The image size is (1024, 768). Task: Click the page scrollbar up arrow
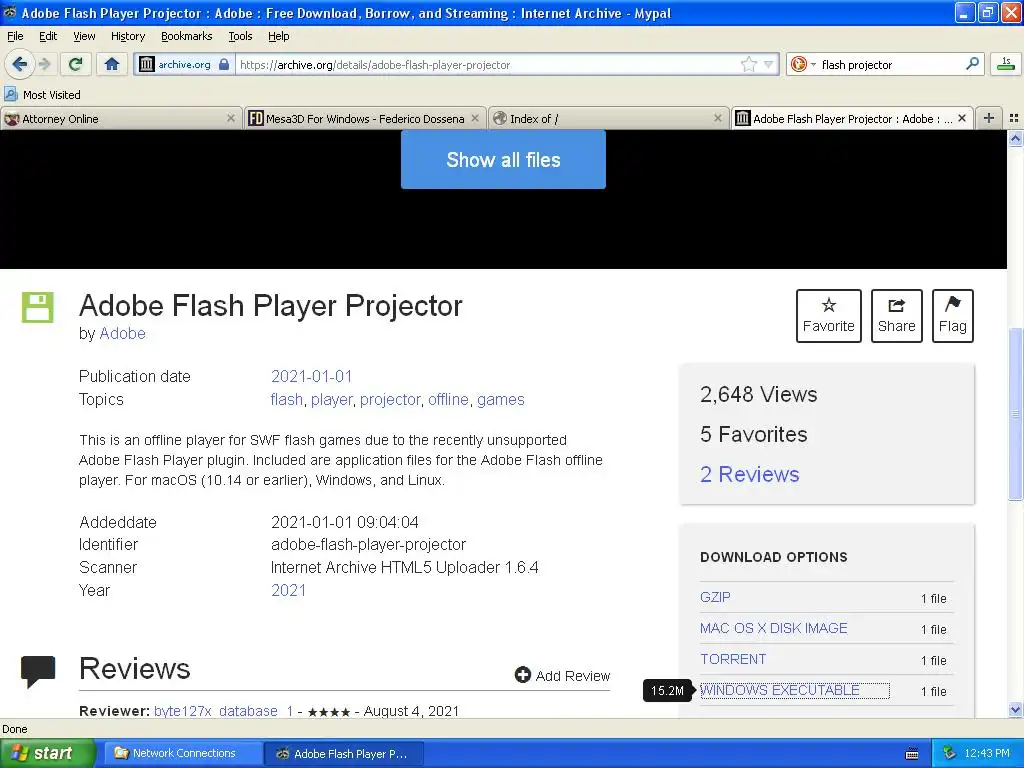tap(1015, 138)
